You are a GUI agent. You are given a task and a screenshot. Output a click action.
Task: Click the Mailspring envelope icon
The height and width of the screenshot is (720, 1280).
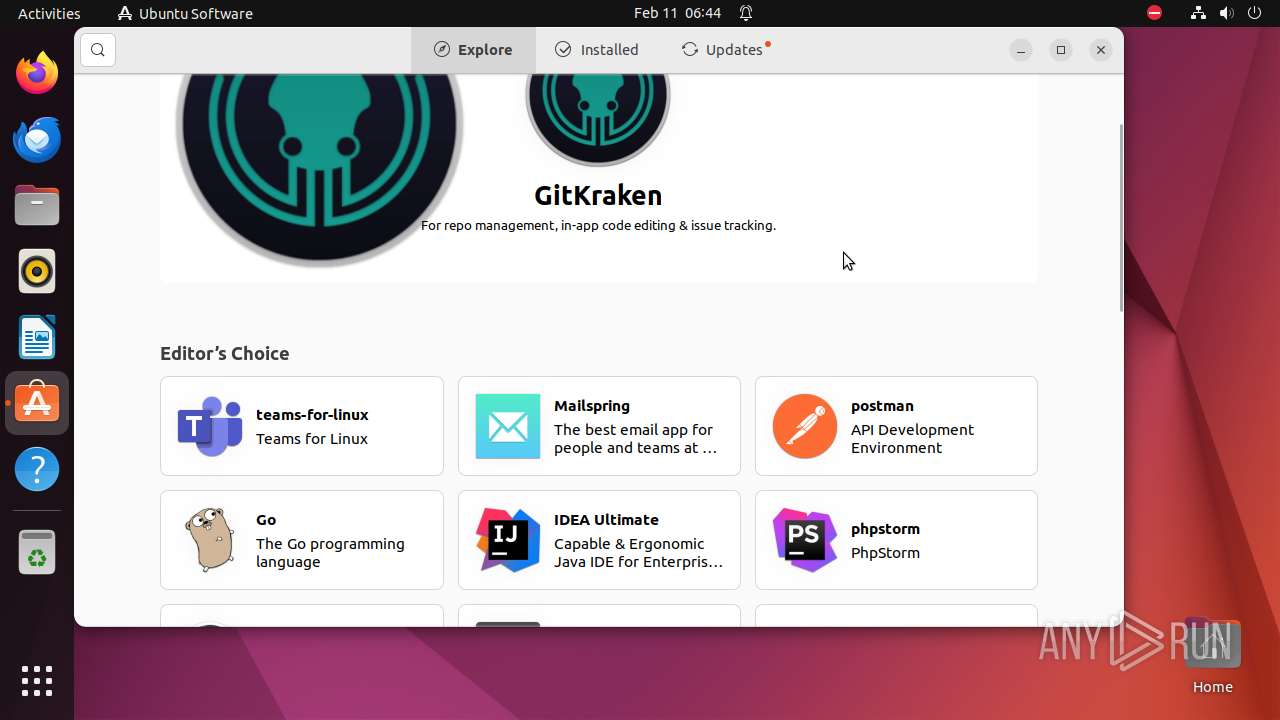508,426
